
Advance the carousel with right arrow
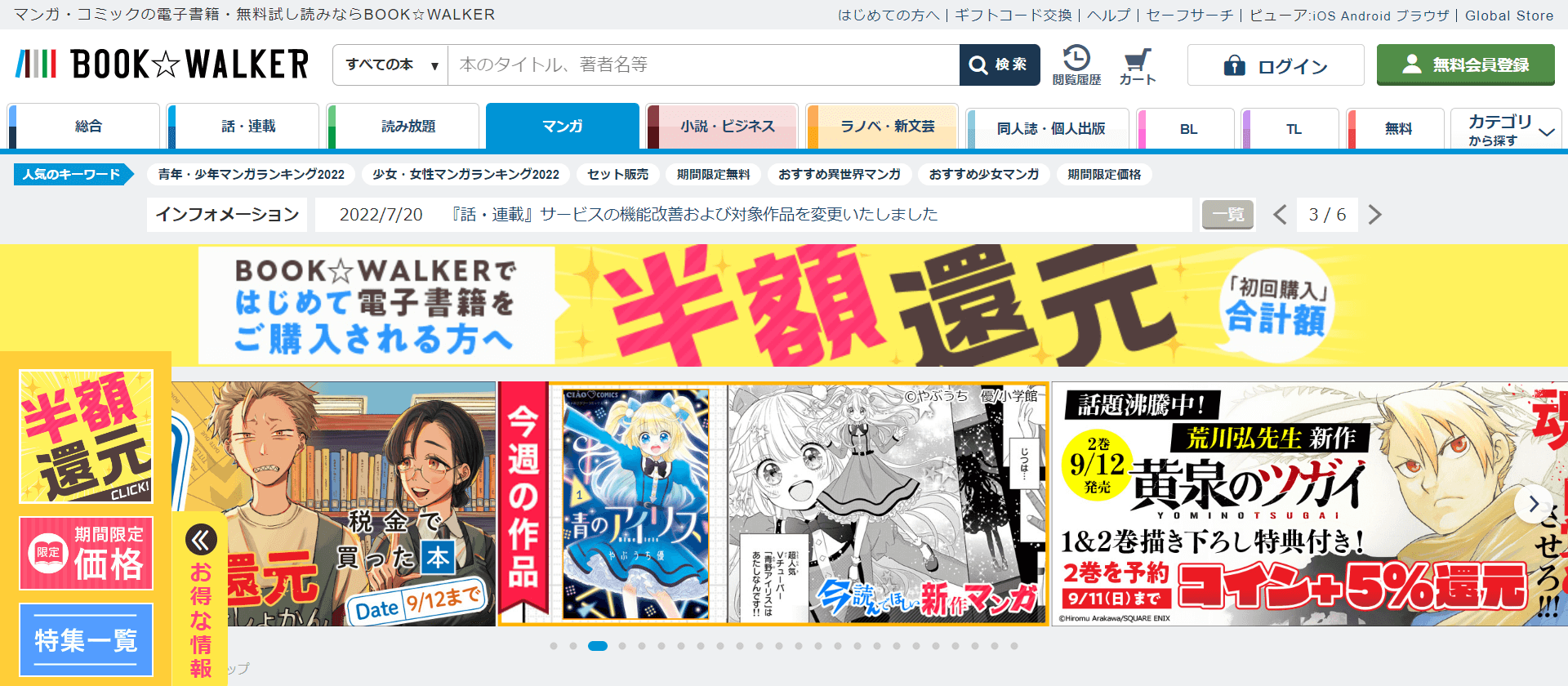(x=1533, y=504)
